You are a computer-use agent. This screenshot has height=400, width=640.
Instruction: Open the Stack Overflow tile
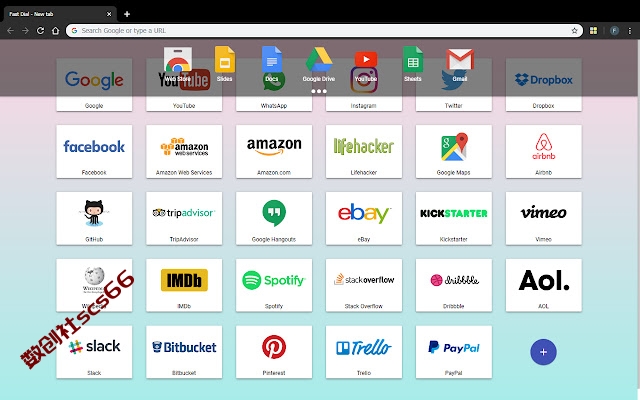(364, 285)
